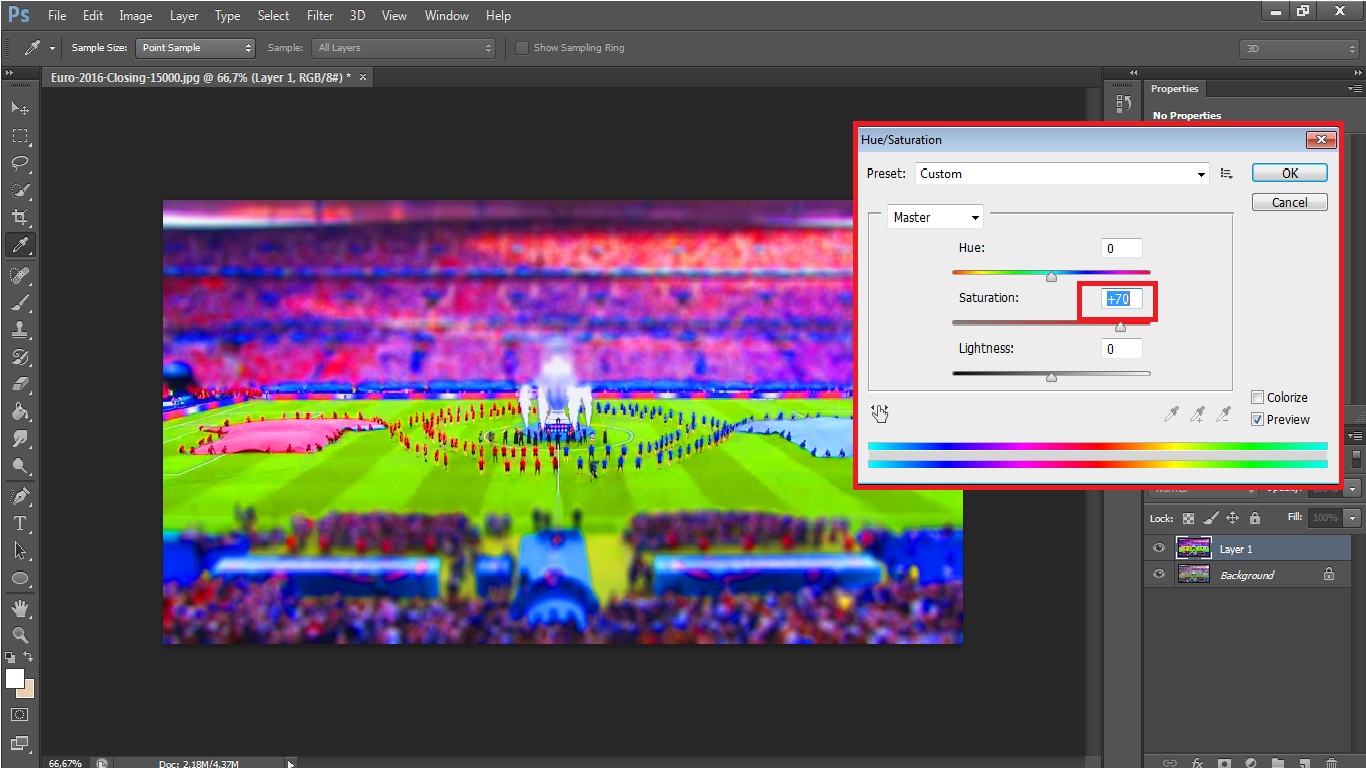Enable the Colorize checkbox
The height and width of the screenshot is (768, 1366).
coord(1258,397)
